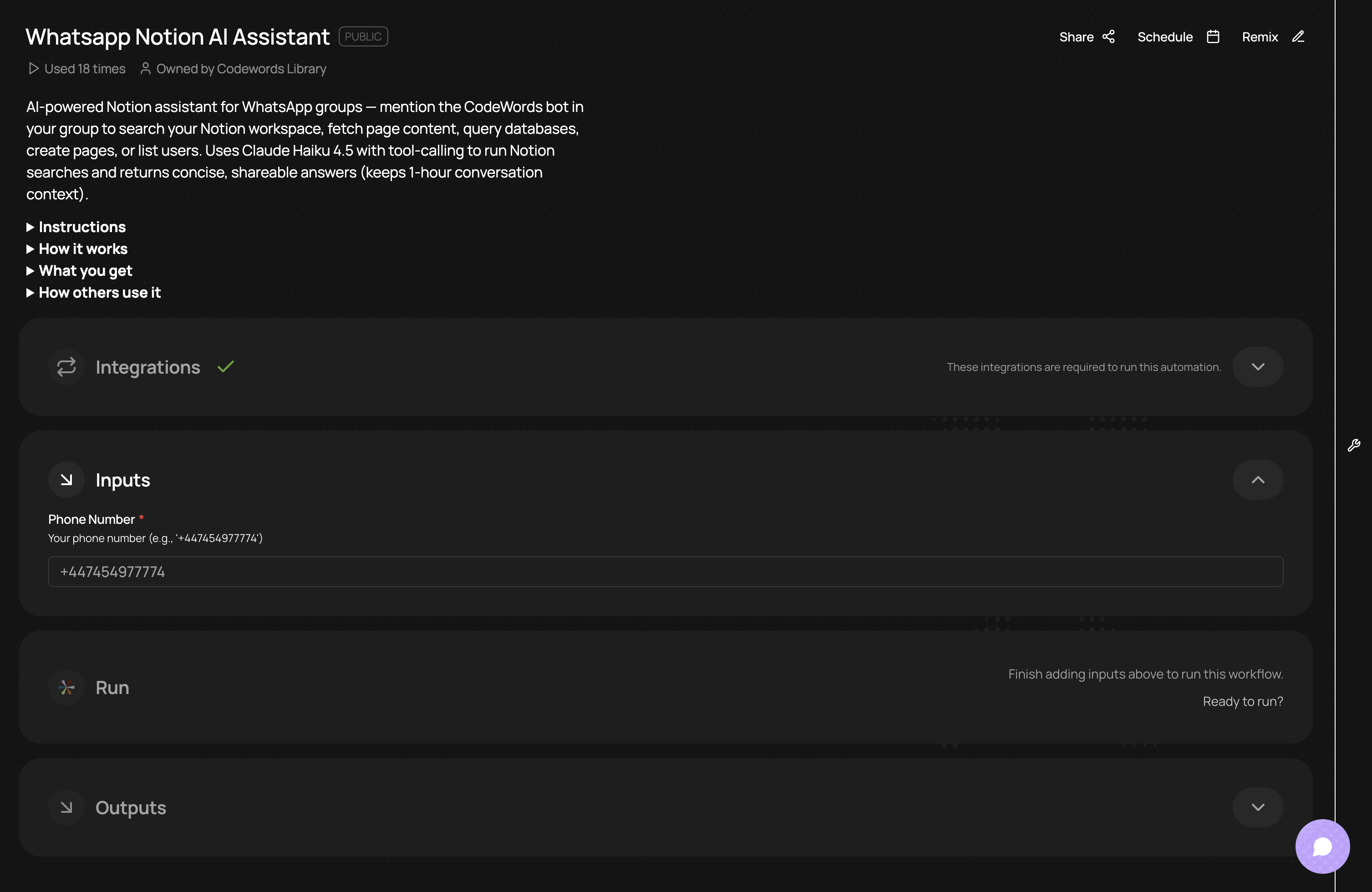Click the Outputs diagonal arrow icon
Image resolution: width=1372 pixels, height=892 pixels.
[66, 807]
